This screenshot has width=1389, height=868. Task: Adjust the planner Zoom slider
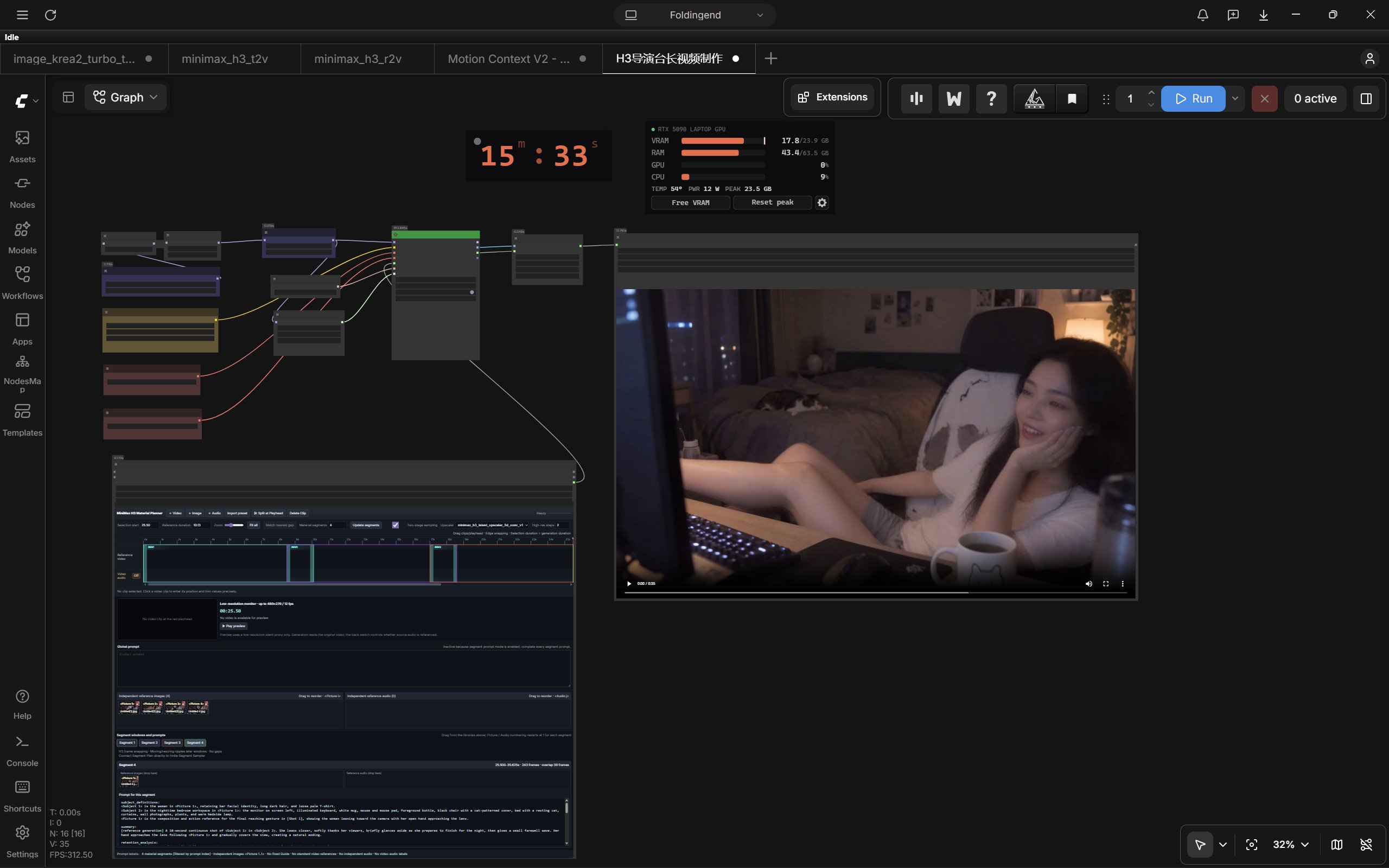click(234, 525)
